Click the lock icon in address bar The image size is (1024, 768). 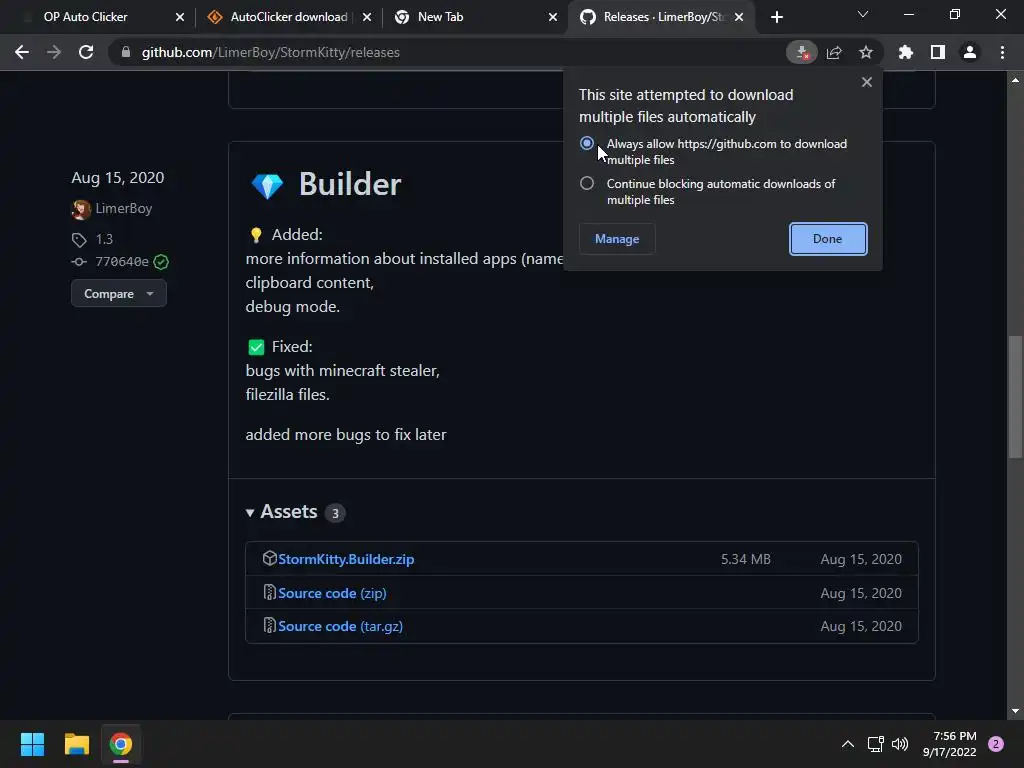tap(126, 52)
